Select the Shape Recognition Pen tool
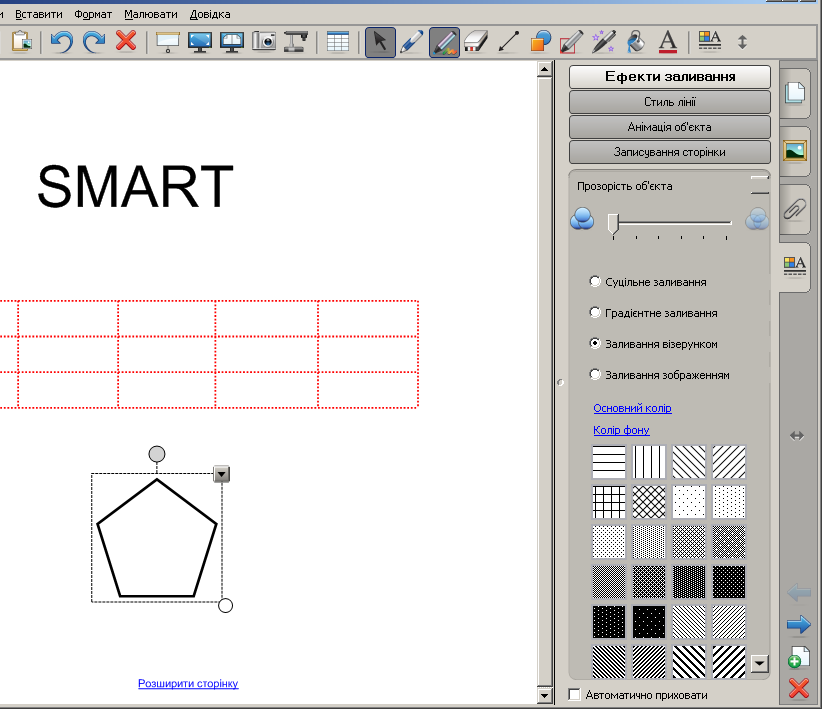 (x=572, y=42)
